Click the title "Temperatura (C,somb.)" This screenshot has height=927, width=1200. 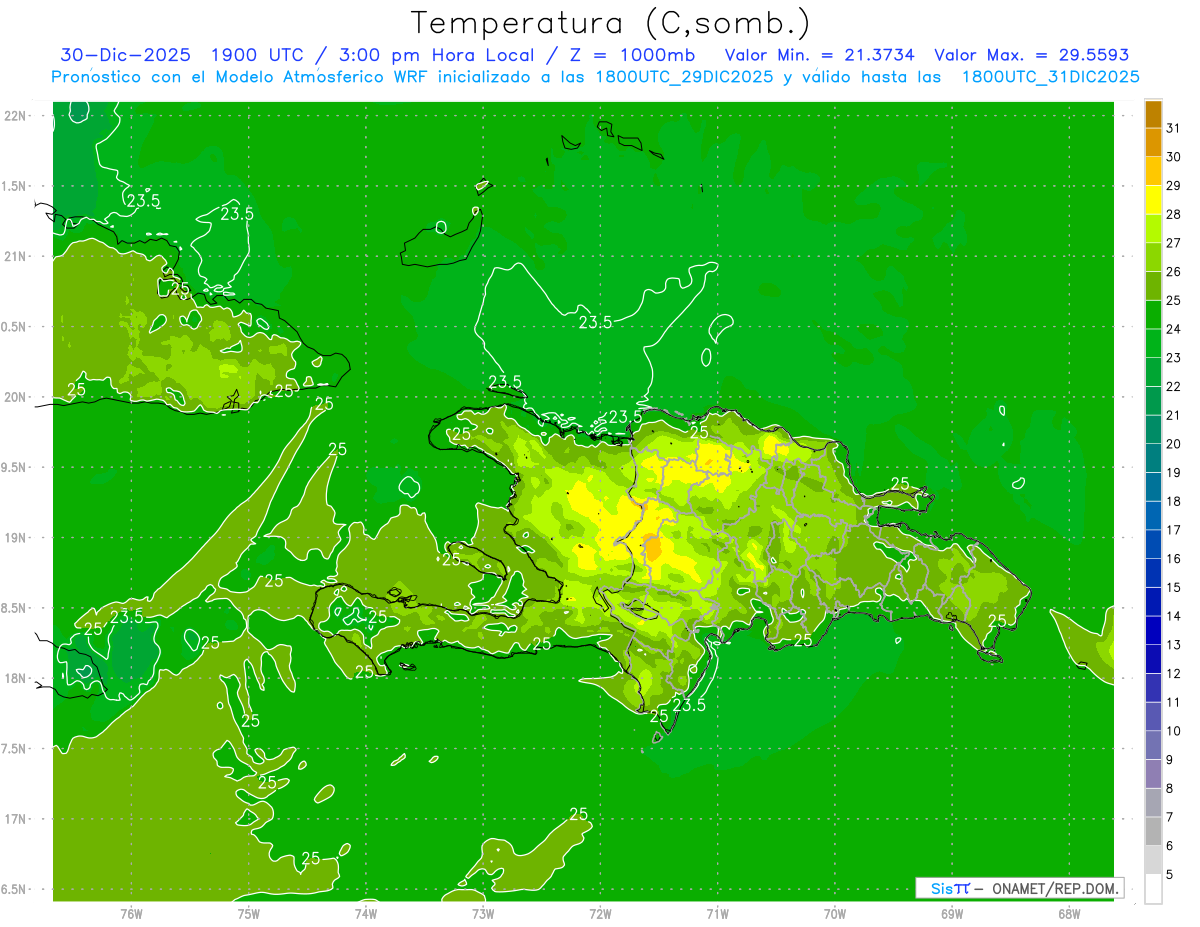(x=610, y=23)
